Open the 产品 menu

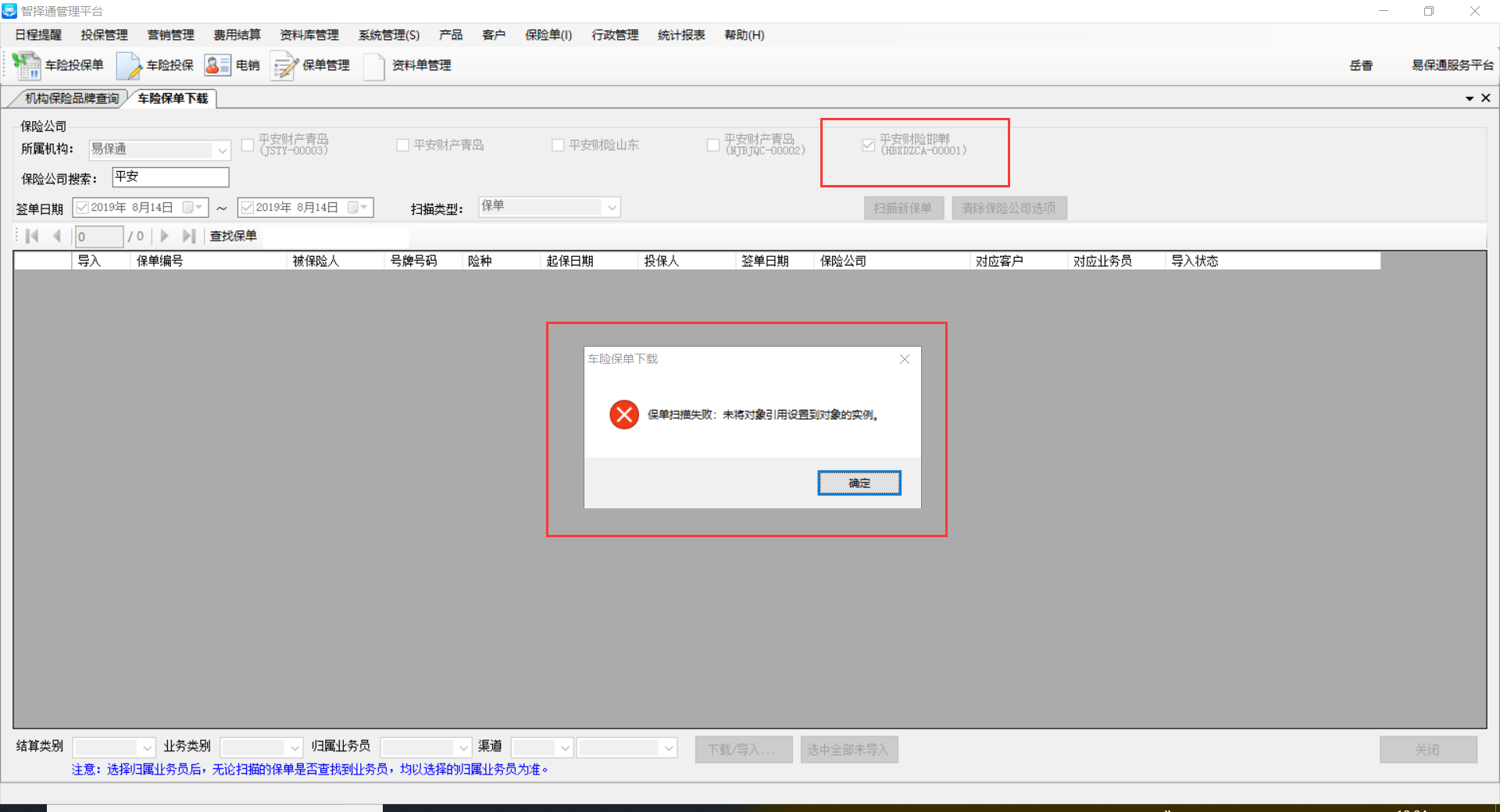pyautogui.click(x=451, y=35)
